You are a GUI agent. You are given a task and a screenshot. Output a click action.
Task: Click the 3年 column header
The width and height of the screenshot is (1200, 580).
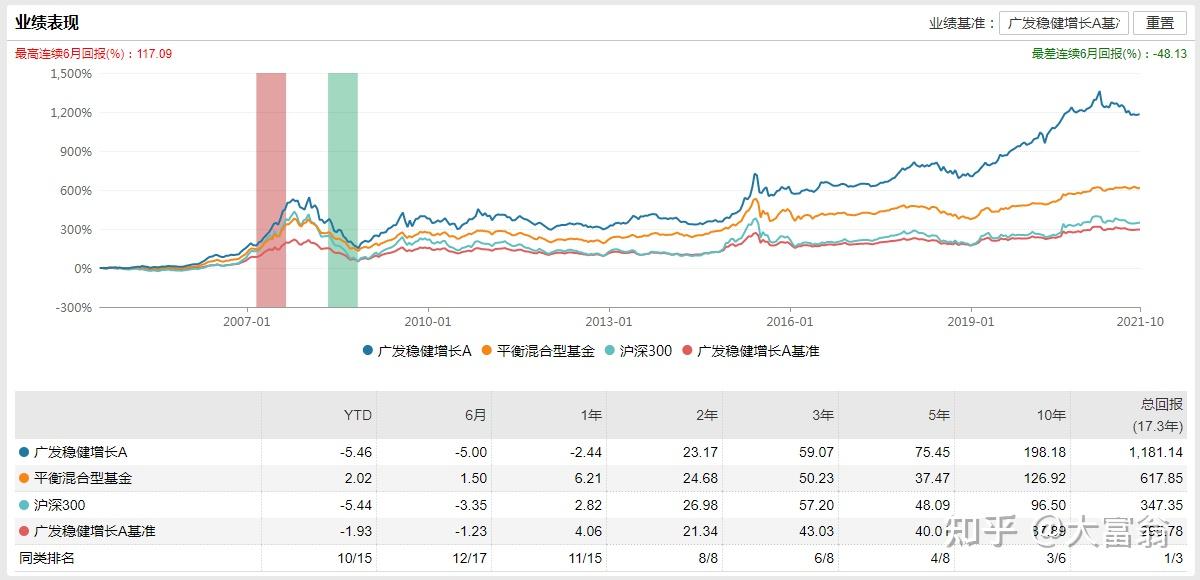tap(822, 415)
